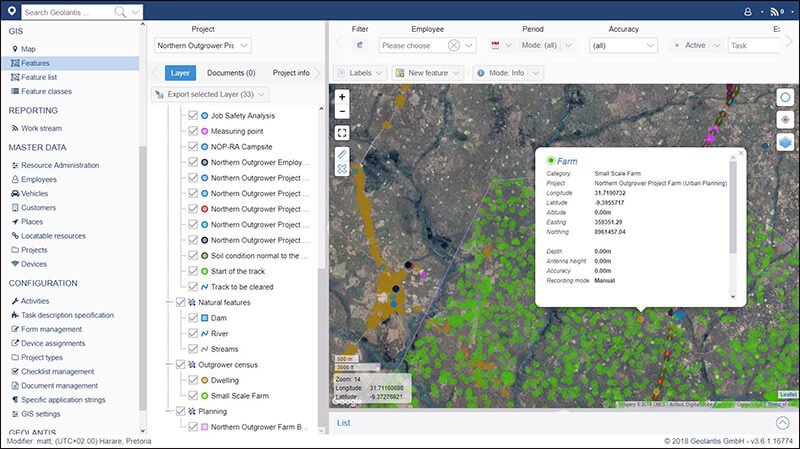
Task: Toggle fullscreen map view icon
Action: point(342,133)
